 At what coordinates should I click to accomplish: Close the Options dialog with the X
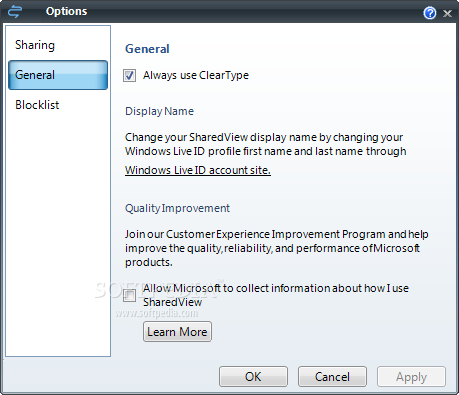(447, 13)
